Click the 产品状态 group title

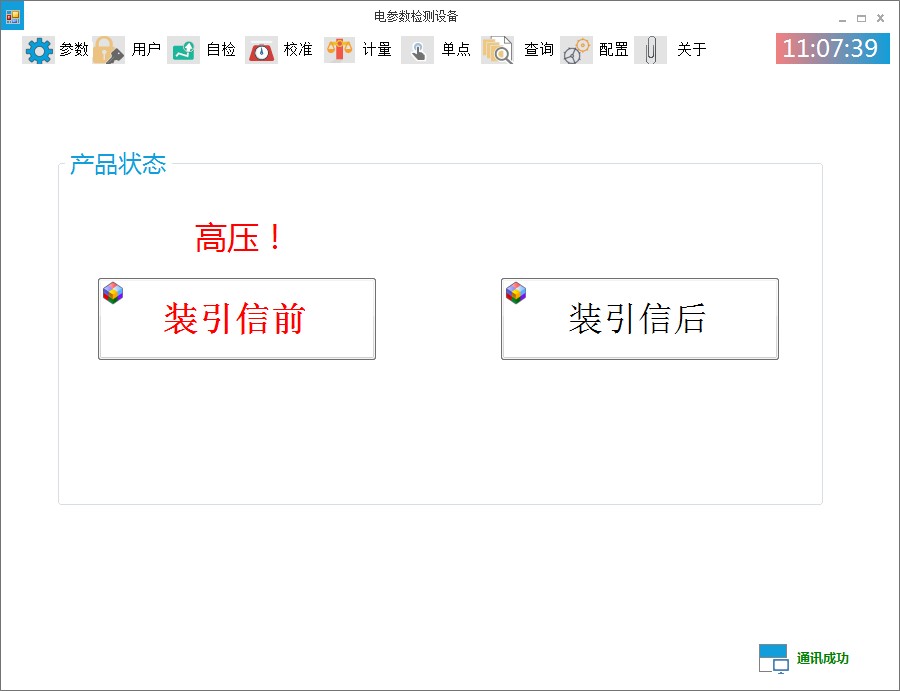(118, 165)
